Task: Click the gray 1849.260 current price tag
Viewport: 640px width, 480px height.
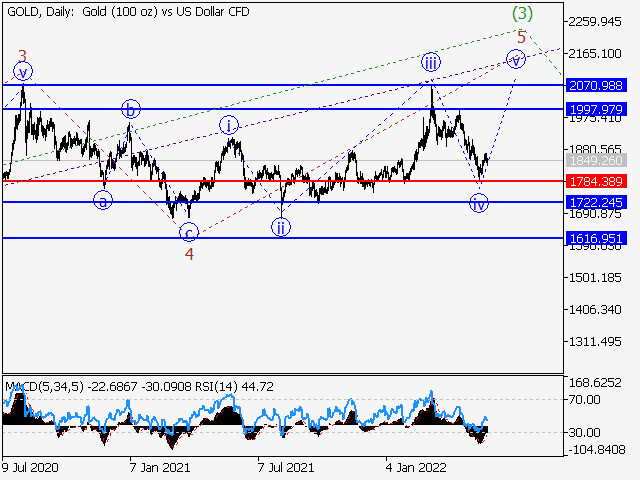Action: click(x=596, y=160)
